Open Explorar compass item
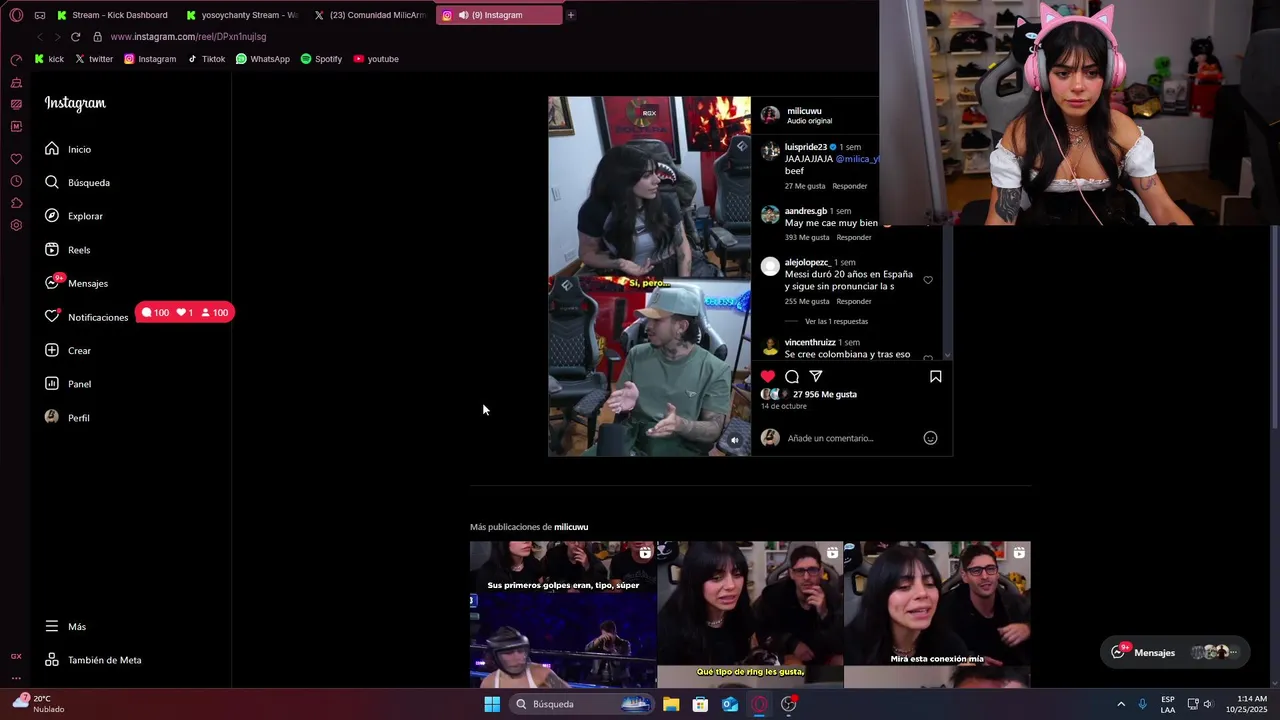This screenshot has width=1280, height=720. 74,216
